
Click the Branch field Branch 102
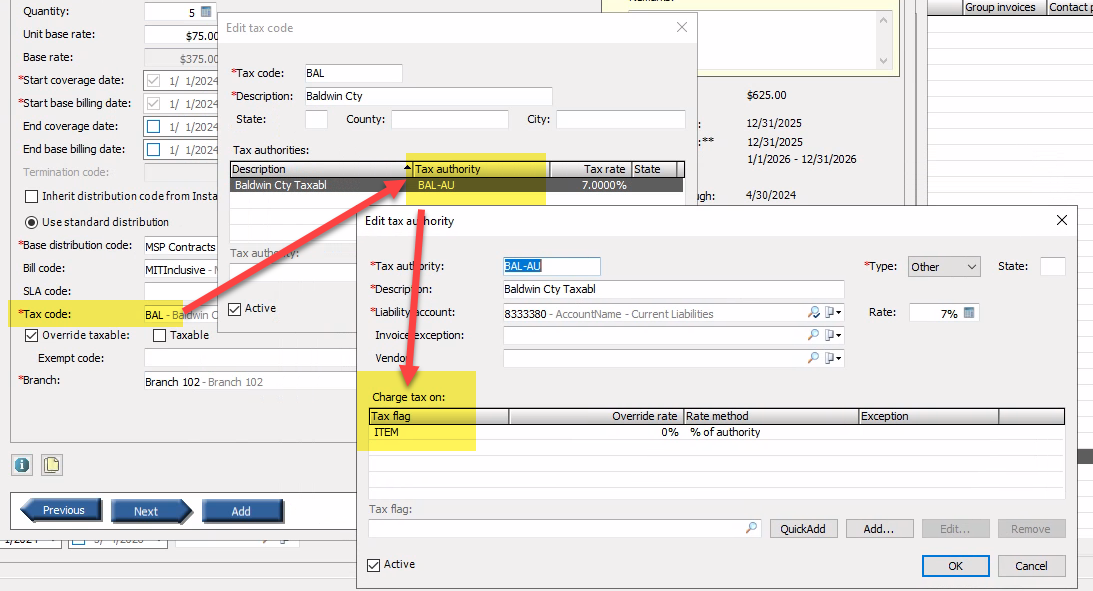coord(250,381)
